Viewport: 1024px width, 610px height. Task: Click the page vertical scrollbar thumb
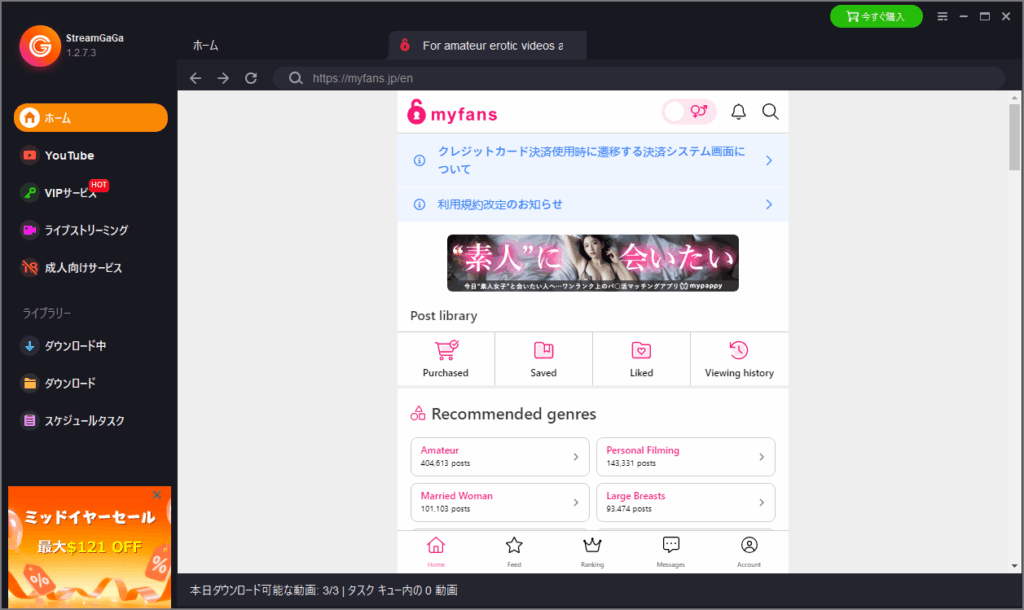[1014, 136]
